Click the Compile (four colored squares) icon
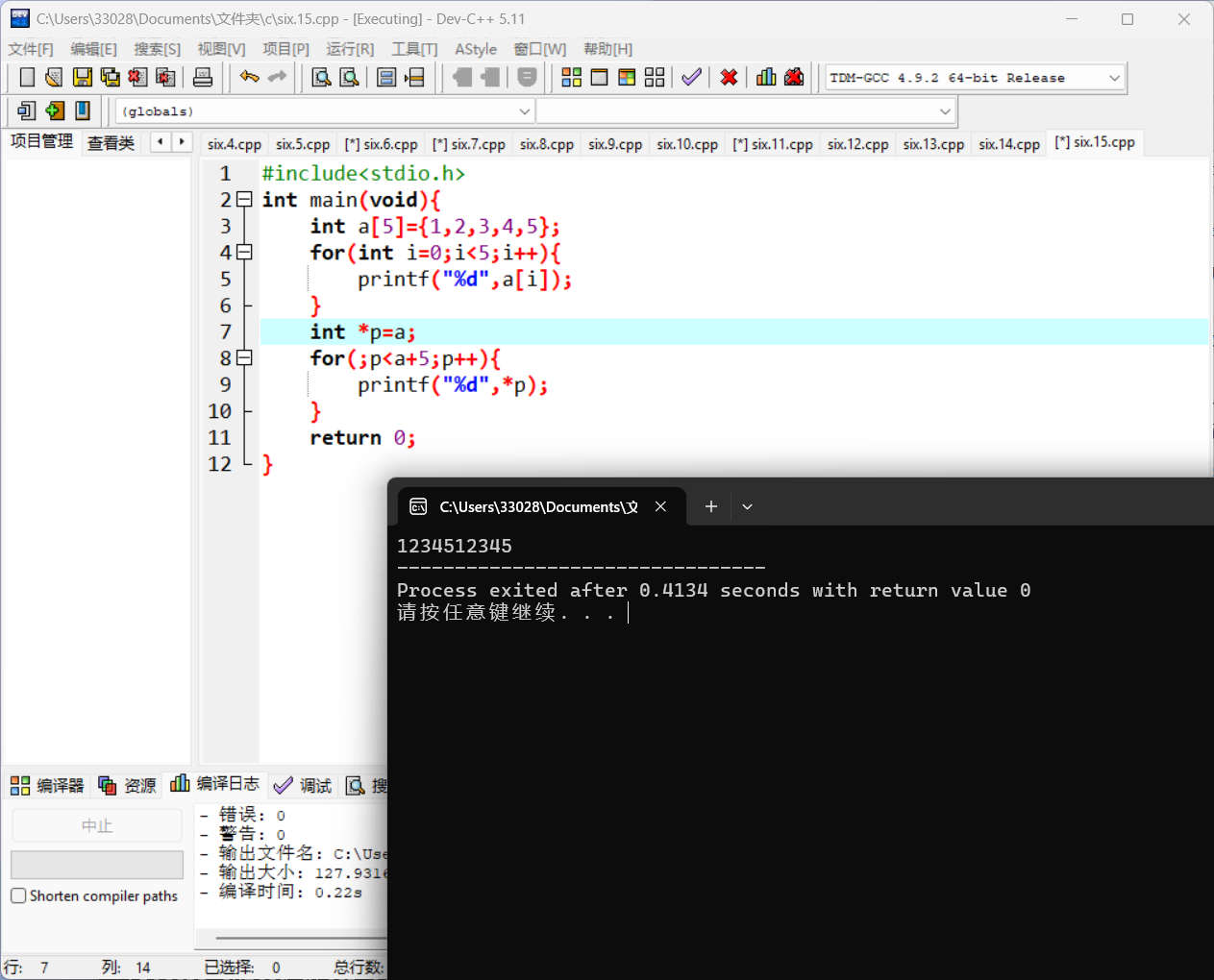This screenshot has height=980, width=1214. 572,78
